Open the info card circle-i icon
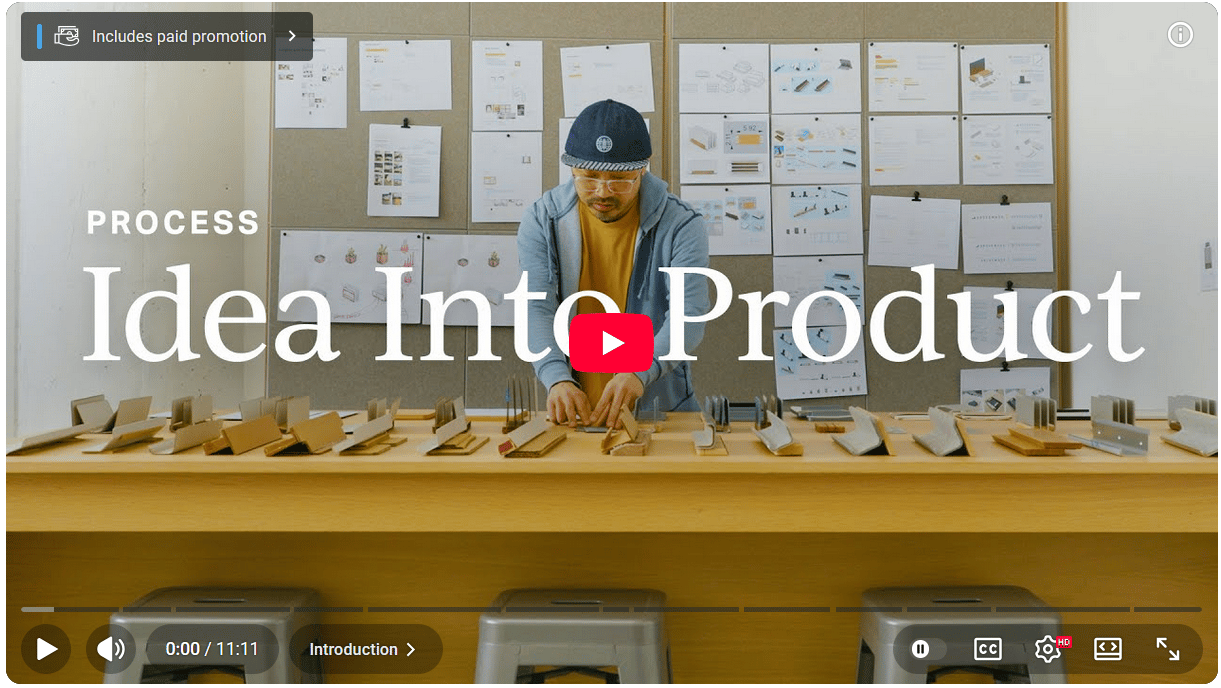Screen dimensions: 1221x688 (1180, 35)
